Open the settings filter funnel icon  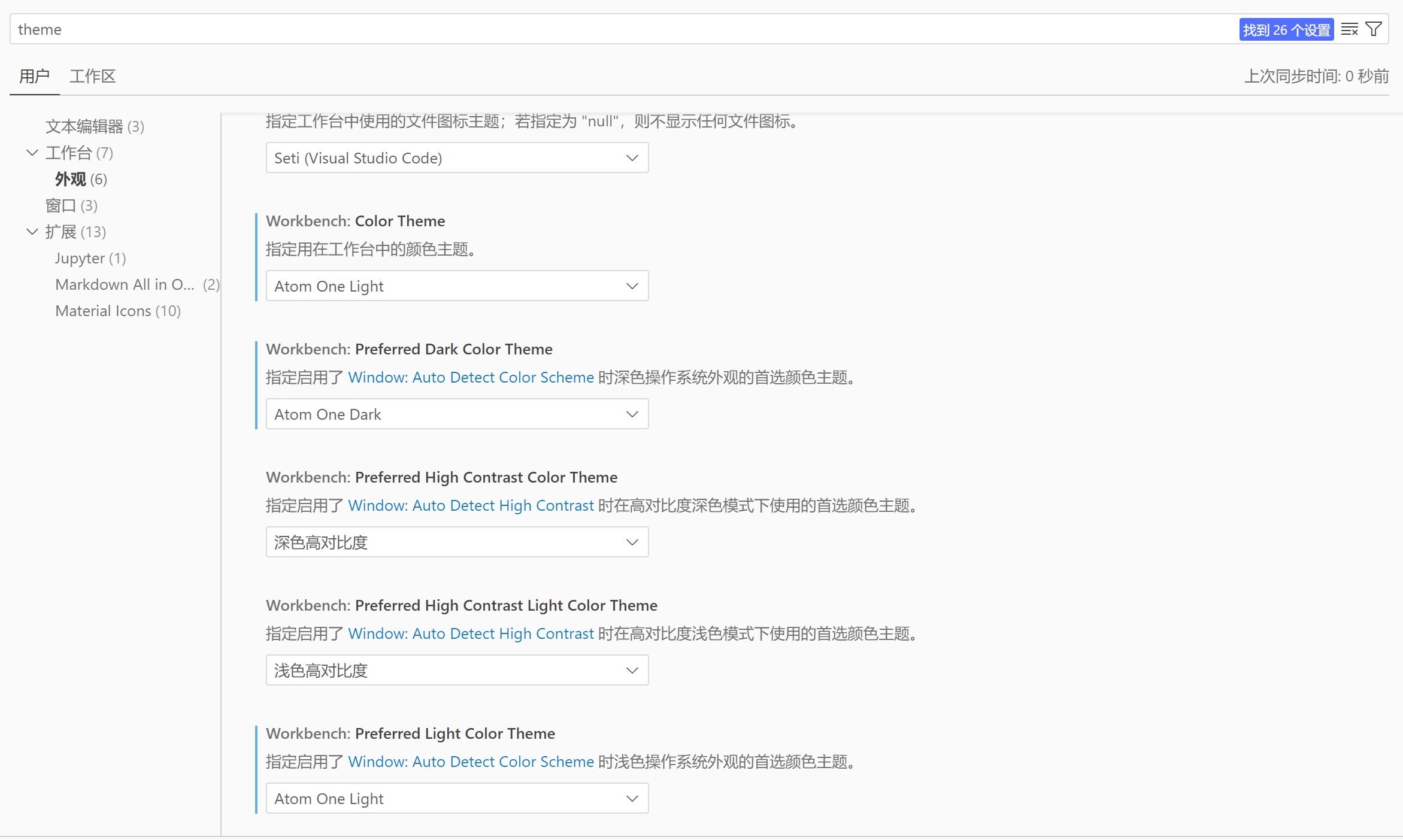[1374, 29]
